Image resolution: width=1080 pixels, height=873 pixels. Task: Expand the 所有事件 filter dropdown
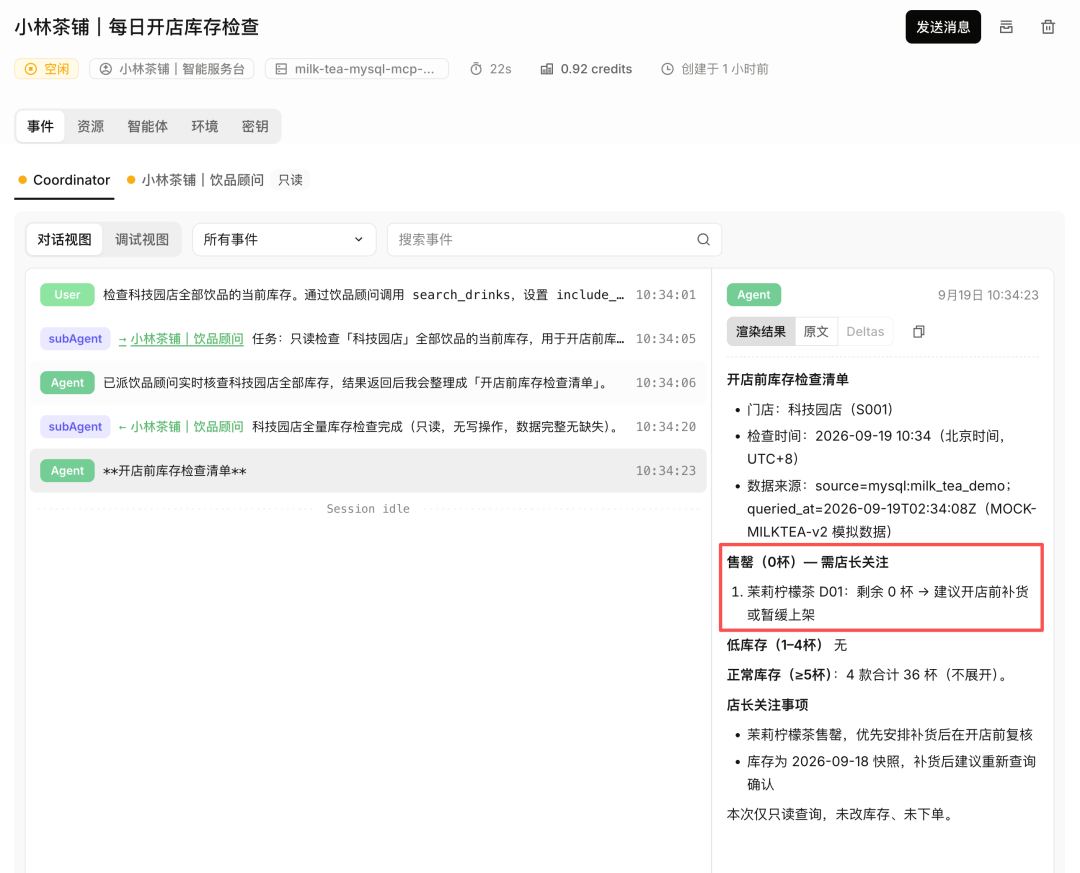point(284,239)
